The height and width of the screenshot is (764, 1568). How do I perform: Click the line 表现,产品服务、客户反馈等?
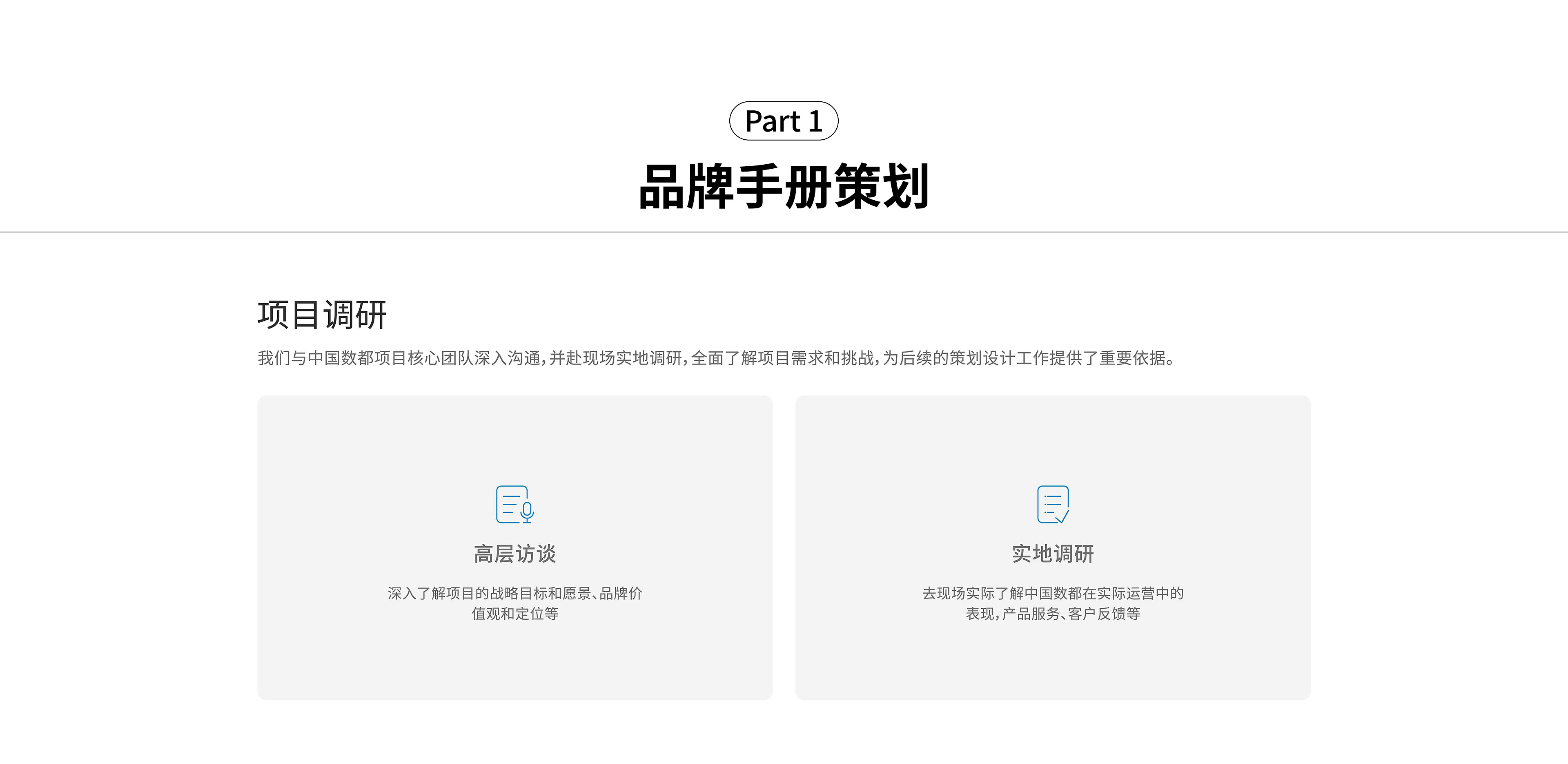coord(1052,614)
